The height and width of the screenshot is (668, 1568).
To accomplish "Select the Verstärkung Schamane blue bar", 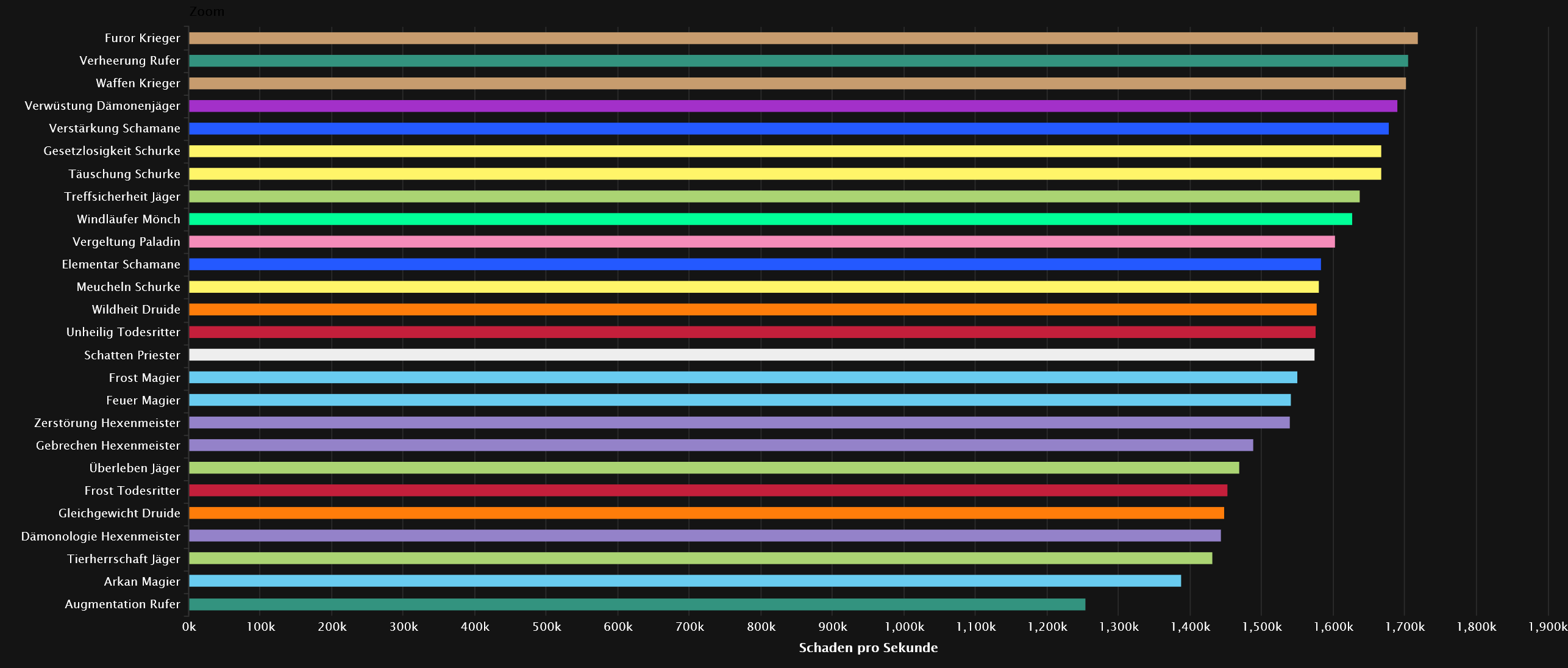I will click(789, 129).
